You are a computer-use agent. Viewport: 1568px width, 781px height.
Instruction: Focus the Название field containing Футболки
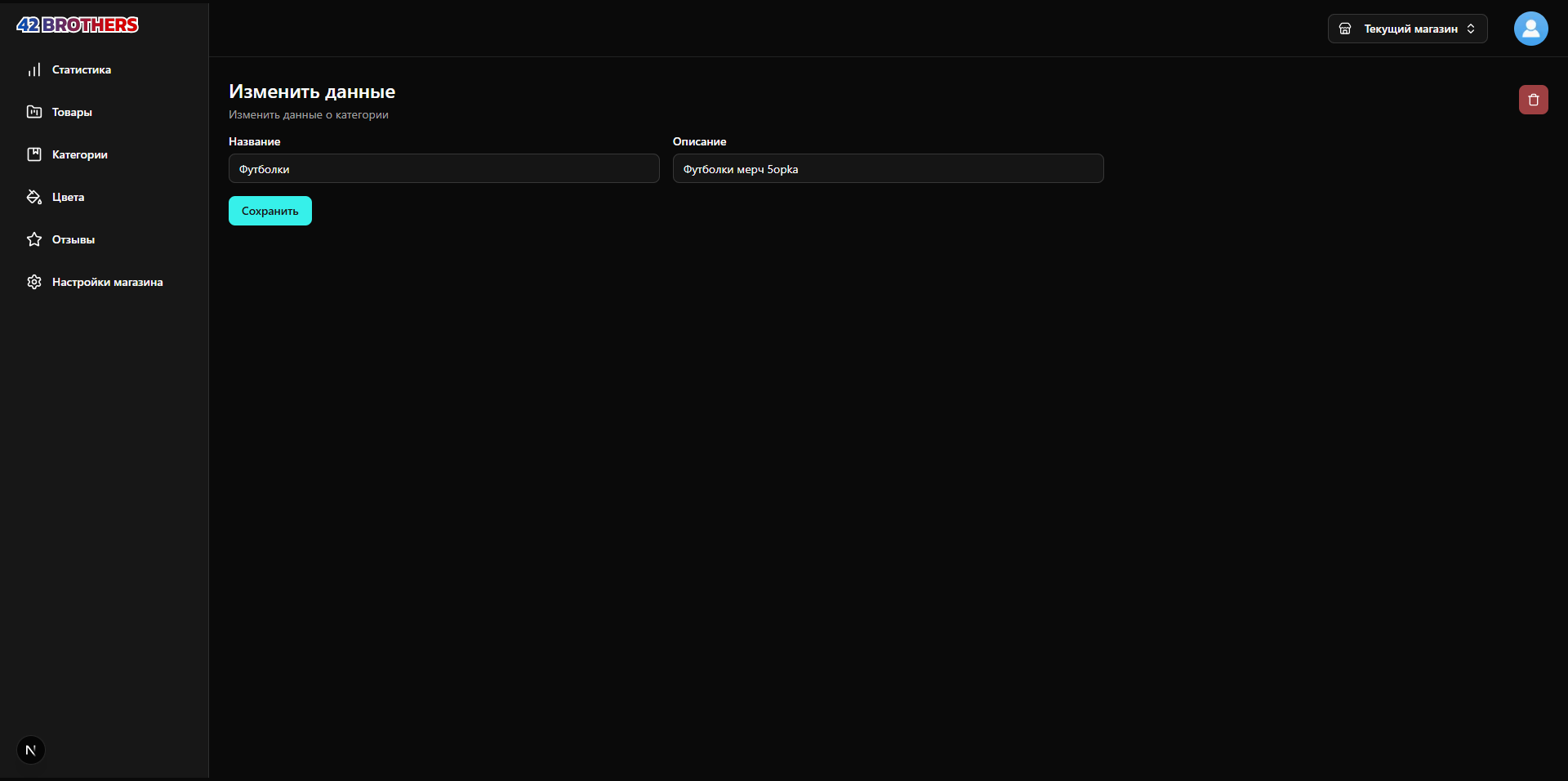[x=443, y=169]
